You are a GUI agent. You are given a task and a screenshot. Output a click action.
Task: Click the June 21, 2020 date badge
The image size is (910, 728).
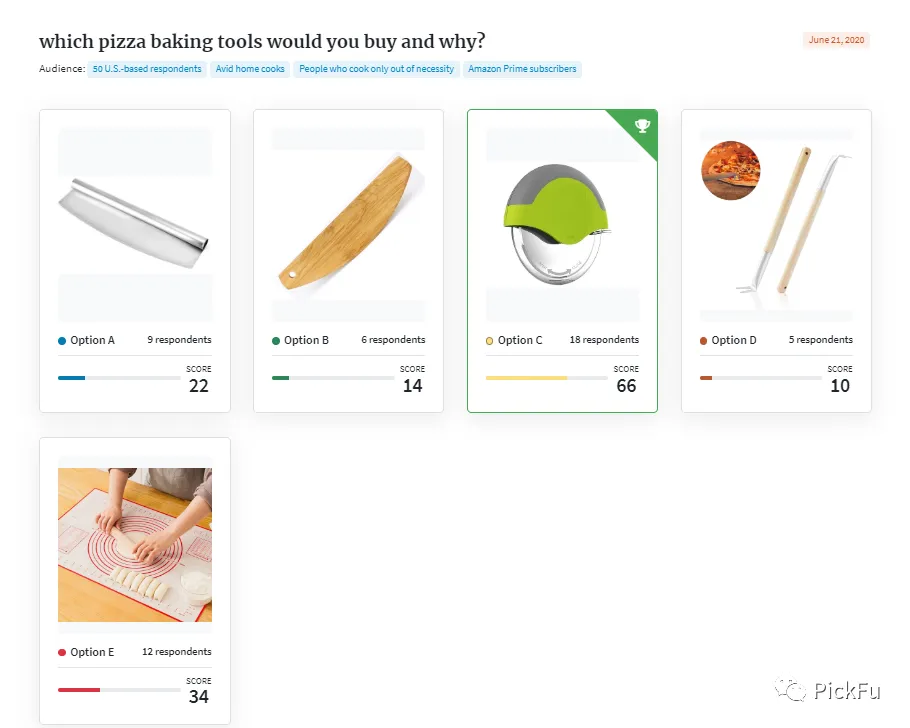836,40
